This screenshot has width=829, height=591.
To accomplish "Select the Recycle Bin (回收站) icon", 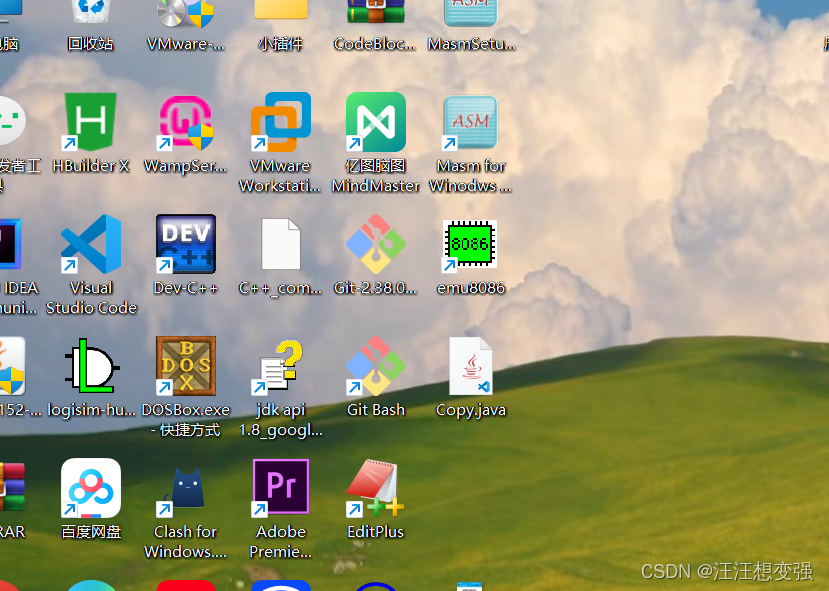I will pos(90,11).
